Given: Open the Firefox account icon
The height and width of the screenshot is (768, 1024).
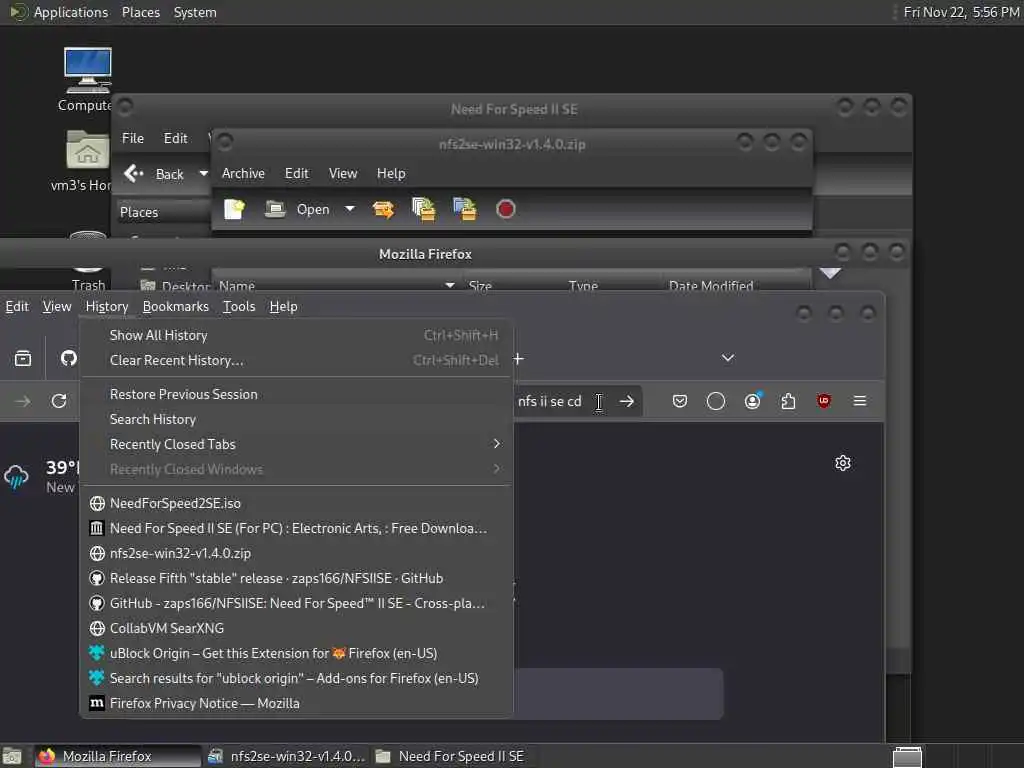Looking at the screenshot, I should coord(752,401).
